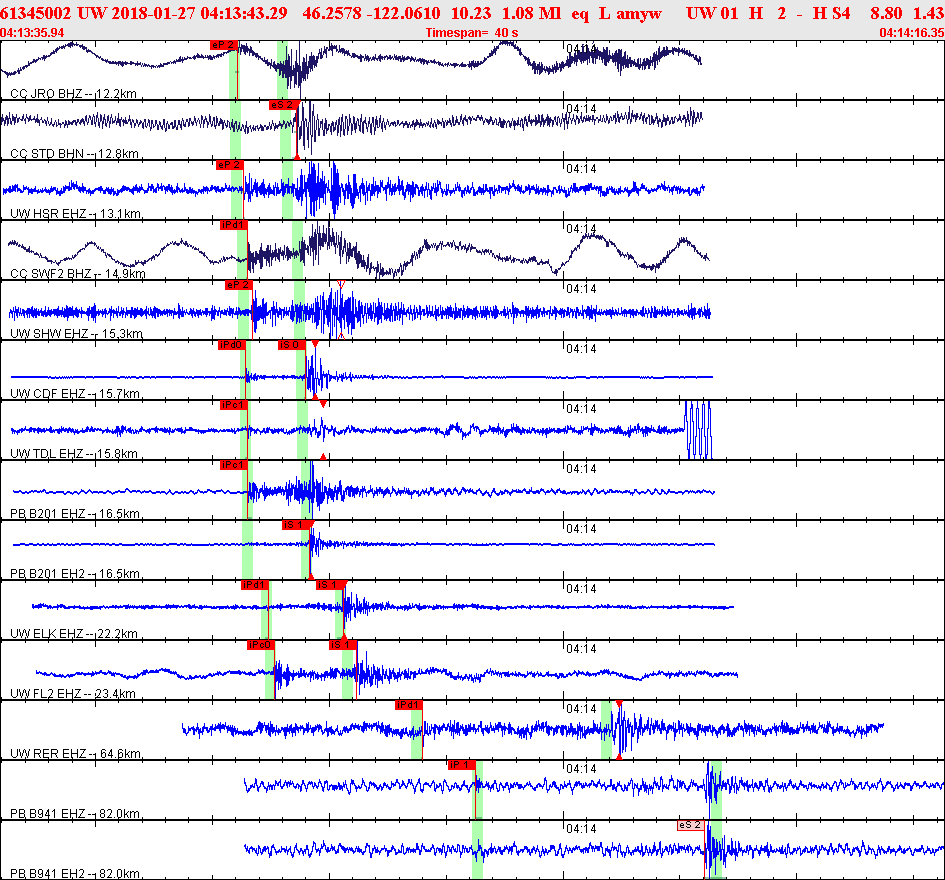This screenshot has width=945, height=880.
Task: Select the eS pick flag on PB B941 EH2 trace
Action: tap(690, 825)
